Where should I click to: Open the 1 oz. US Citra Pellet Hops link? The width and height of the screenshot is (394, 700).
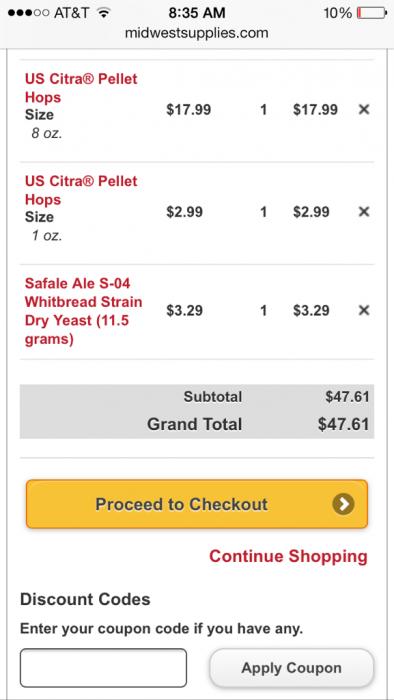(81, 190)
